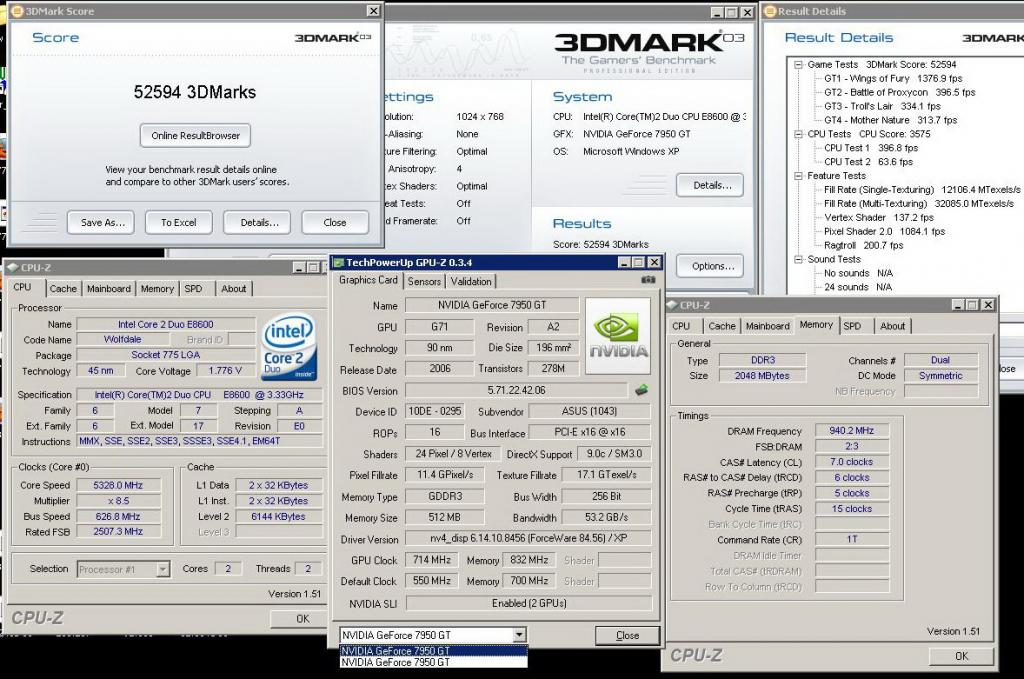Image resolution: width=1024 pixels, height=679 pixels.
Task: Click OK in the CPU-Z memory timings window
Action: [x=962, y=656]
